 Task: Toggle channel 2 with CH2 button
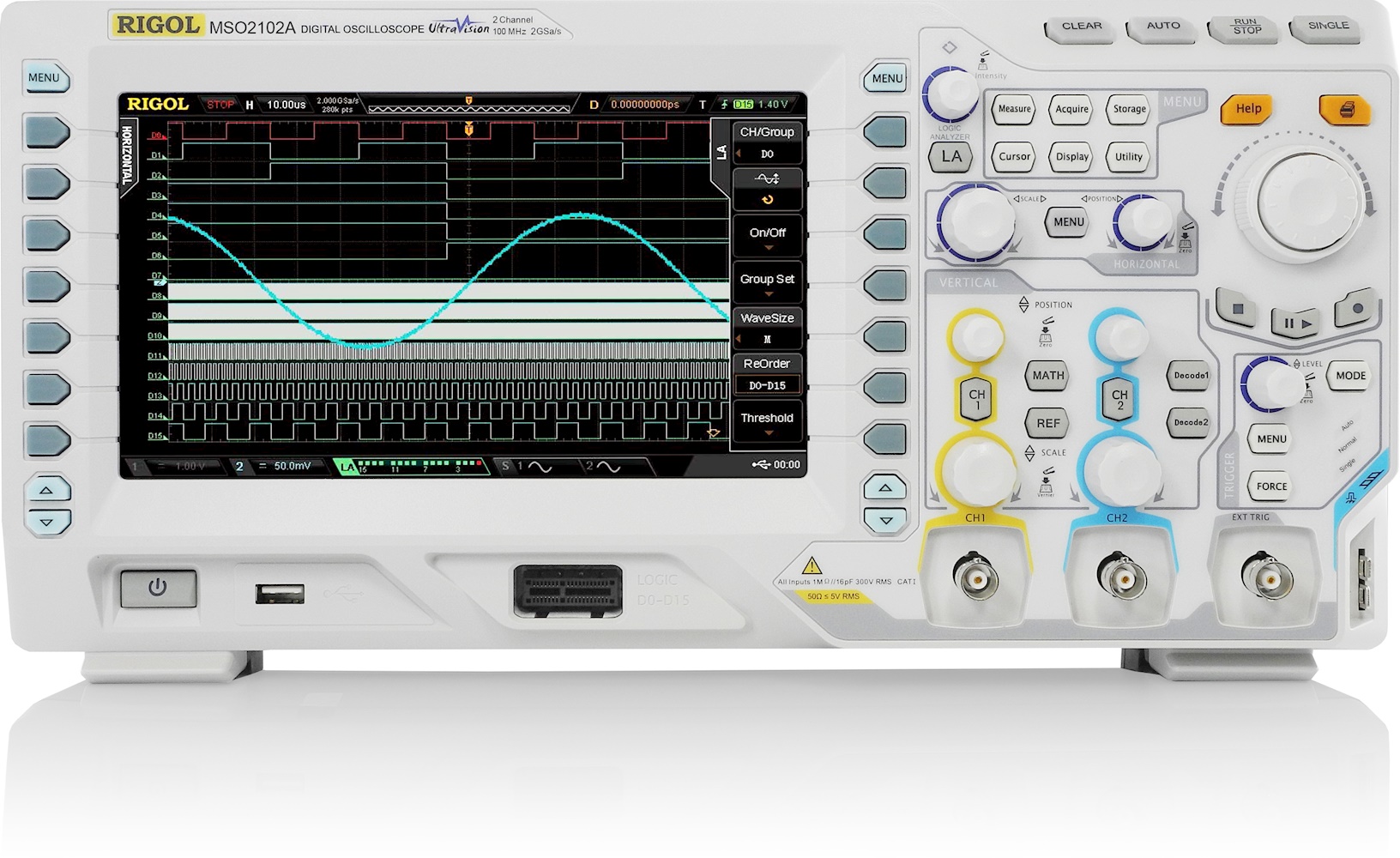[1119, 399]
